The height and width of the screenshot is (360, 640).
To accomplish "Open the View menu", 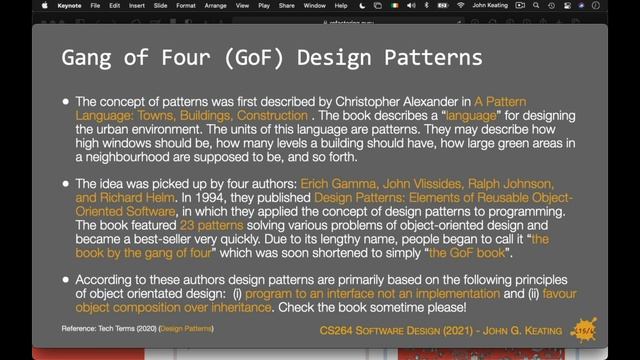I will click(x=242, y=6).
